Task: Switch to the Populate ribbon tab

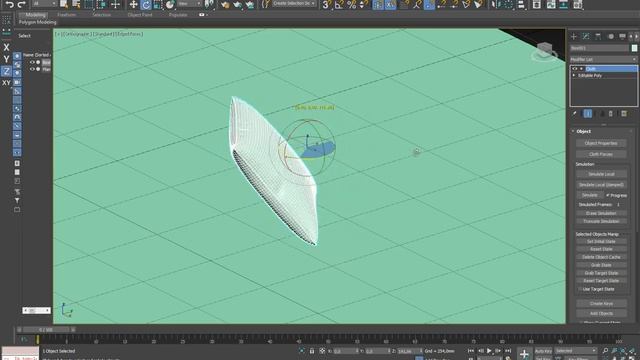Action: pos(178,15)
